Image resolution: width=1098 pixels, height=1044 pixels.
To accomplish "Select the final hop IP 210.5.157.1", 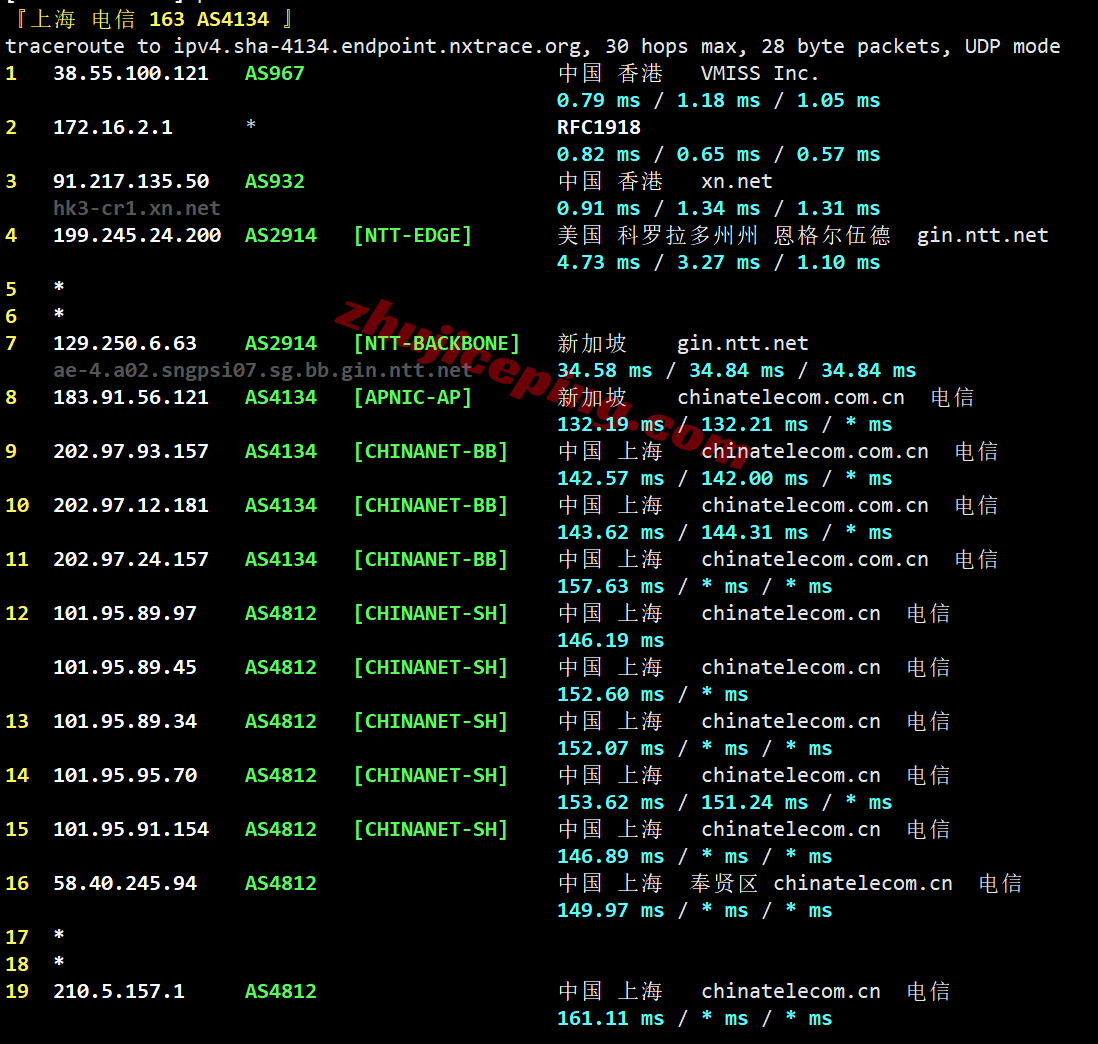I will click(119, 991).
